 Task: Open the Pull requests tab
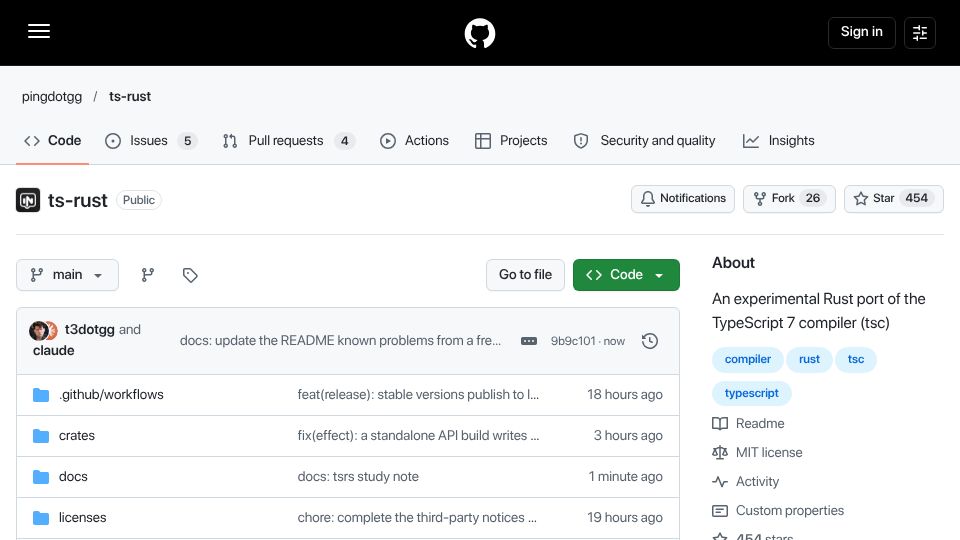288,141
